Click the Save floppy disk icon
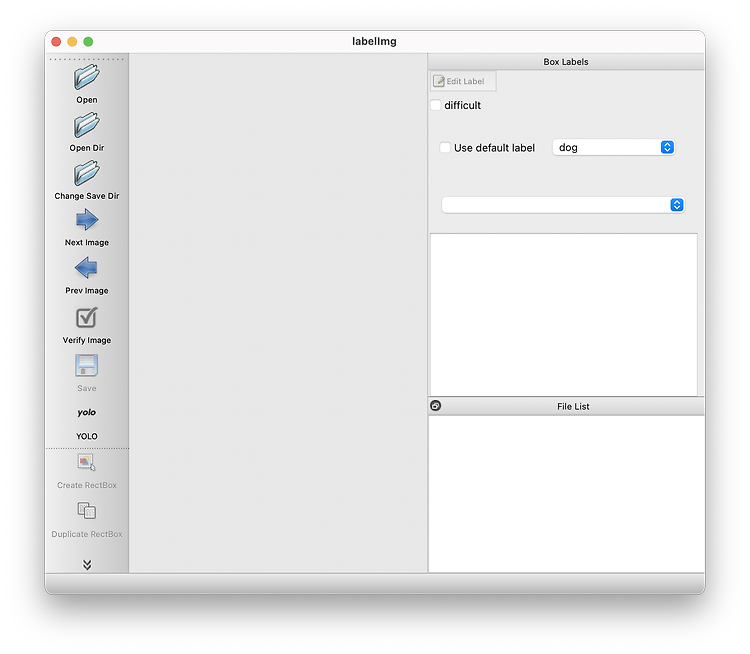Image resolution: width=750 pixels, height=654 pixels. pos(87,366)
